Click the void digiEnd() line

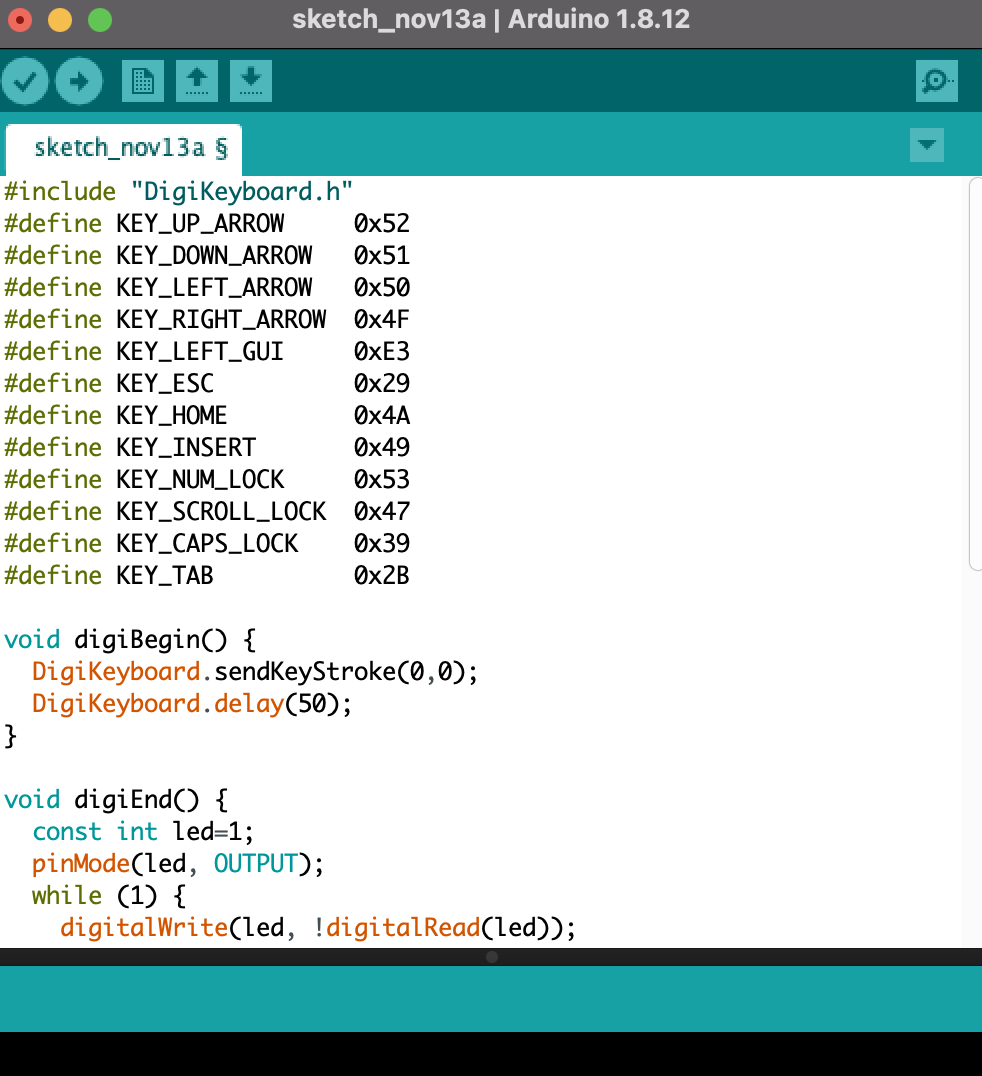point(116,800)
